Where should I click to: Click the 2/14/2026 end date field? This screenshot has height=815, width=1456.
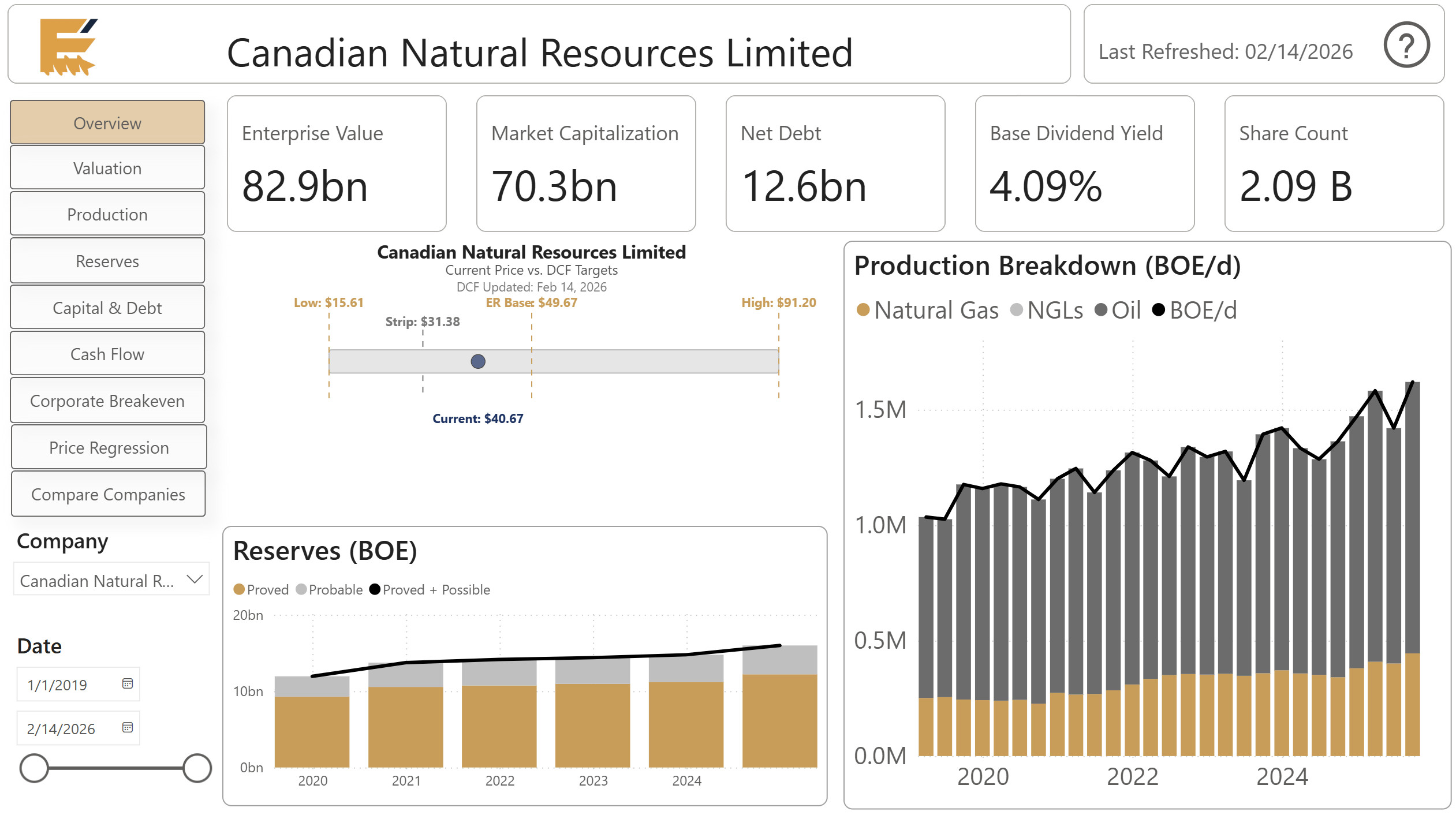[x=78, y=728]
